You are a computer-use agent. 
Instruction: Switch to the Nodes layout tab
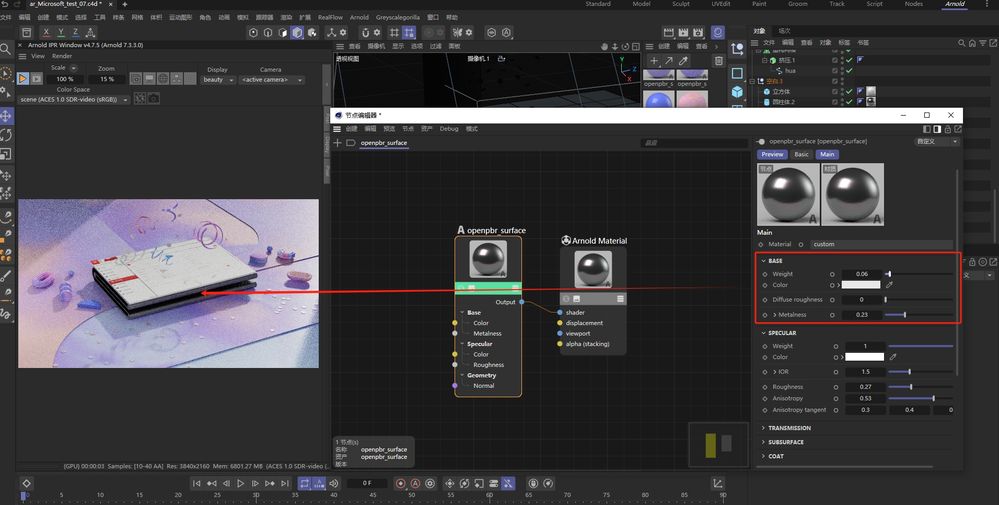click(914, 4)
